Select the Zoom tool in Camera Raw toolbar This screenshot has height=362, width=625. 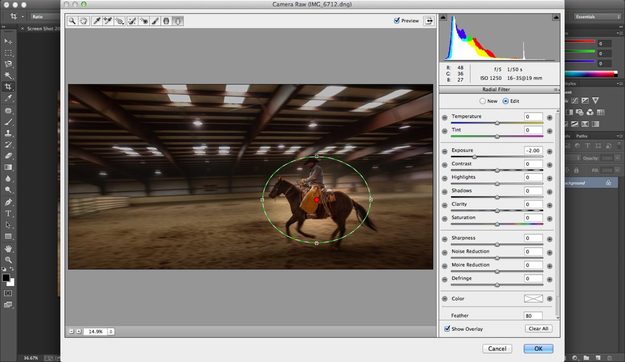72,21
